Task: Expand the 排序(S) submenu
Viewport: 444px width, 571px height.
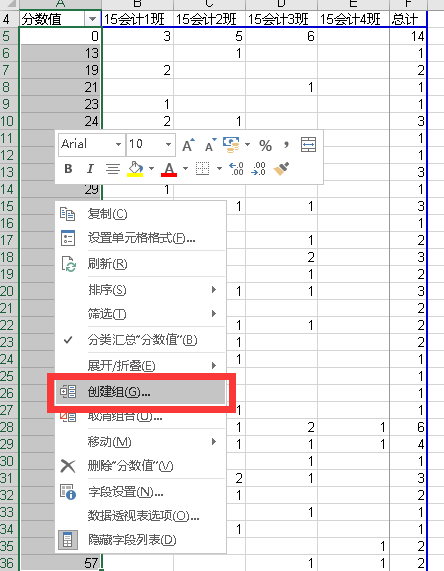Action: (x=141, y=290)
